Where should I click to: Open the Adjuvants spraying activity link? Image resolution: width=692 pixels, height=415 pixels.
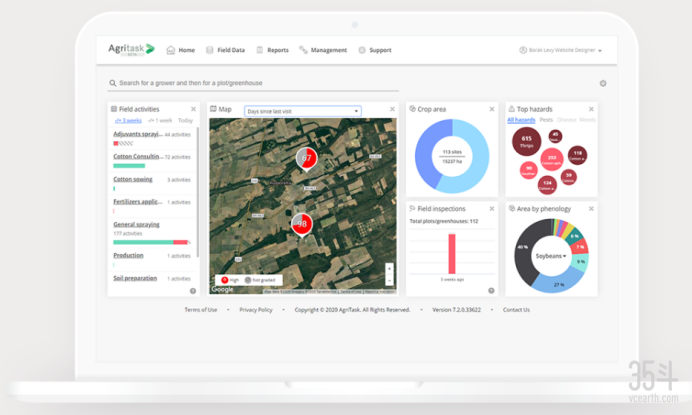(x=138, y=134)
